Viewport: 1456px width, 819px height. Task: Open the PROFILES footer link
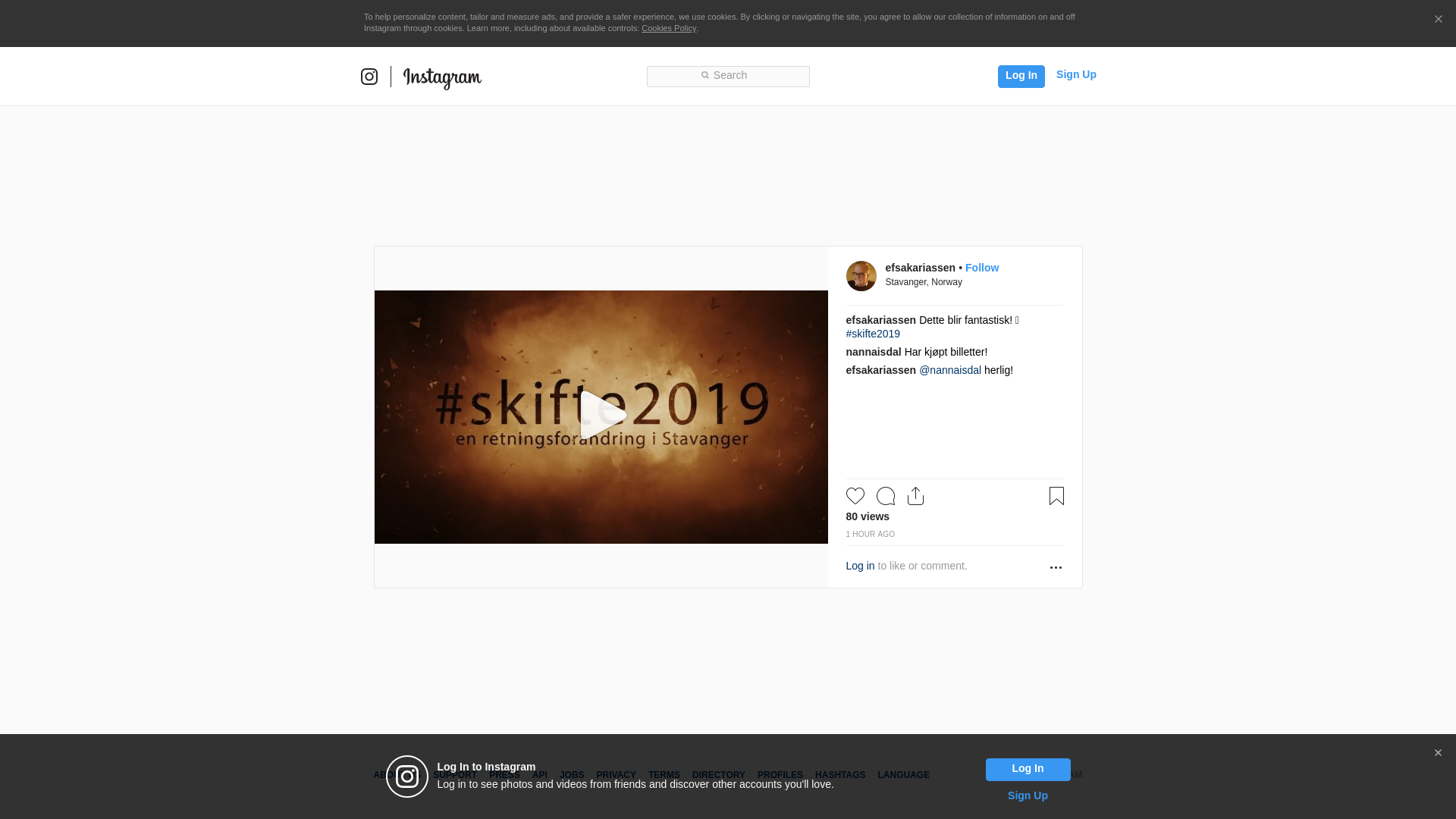780,775
